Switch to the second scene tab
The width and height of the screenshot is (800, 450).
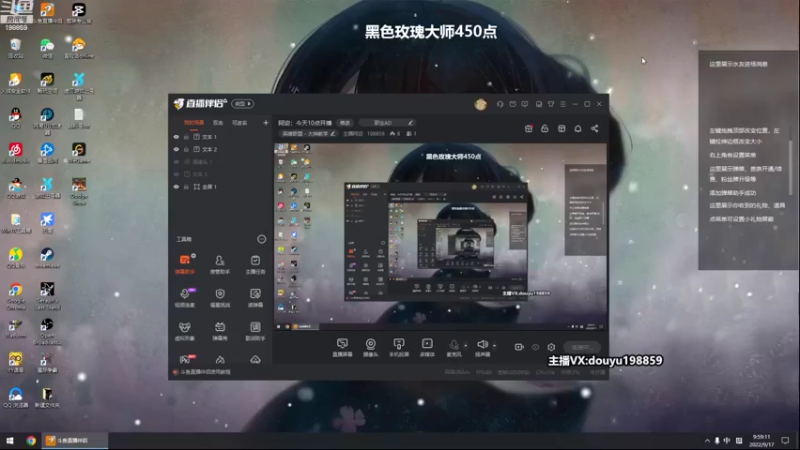[218, 123]
